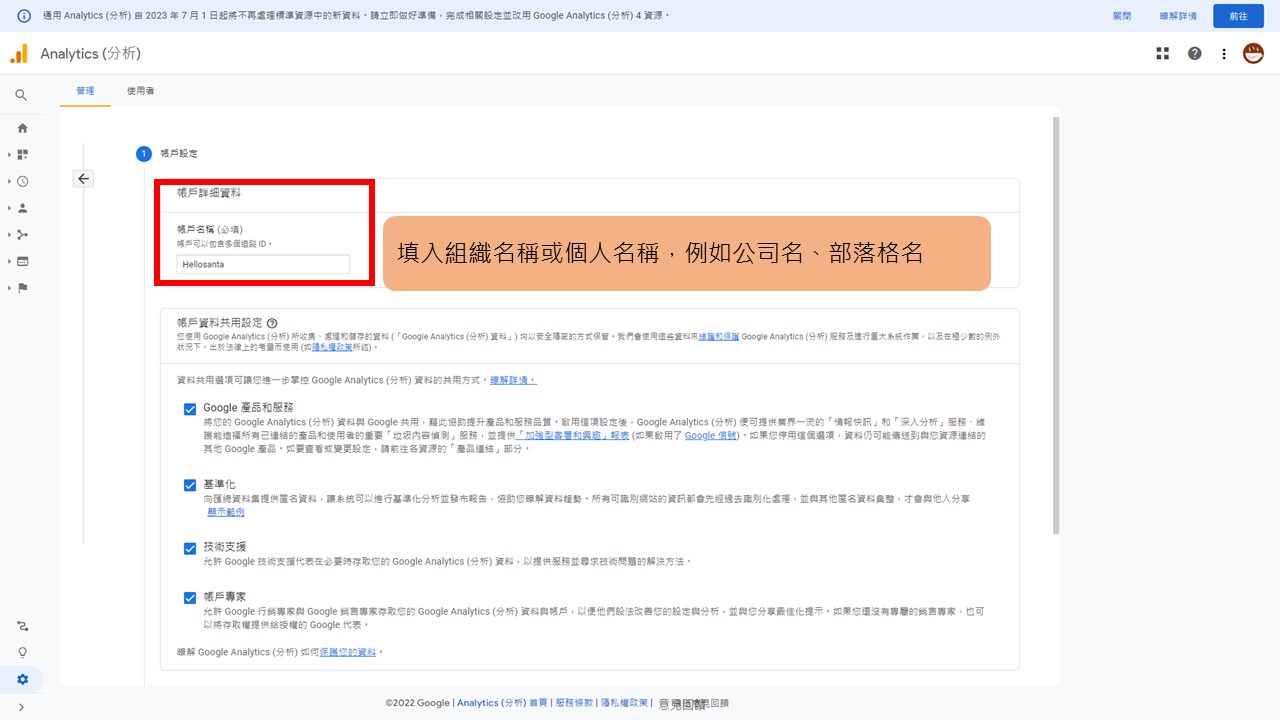Open the Admin gear icon
The height and width of the screenshot is (720, 1280).
point(22,679)
